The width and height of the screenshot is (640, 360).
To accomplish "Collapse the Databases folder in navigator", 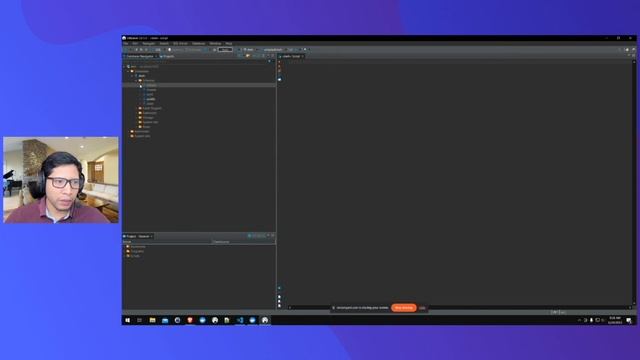I will point(128,71).
